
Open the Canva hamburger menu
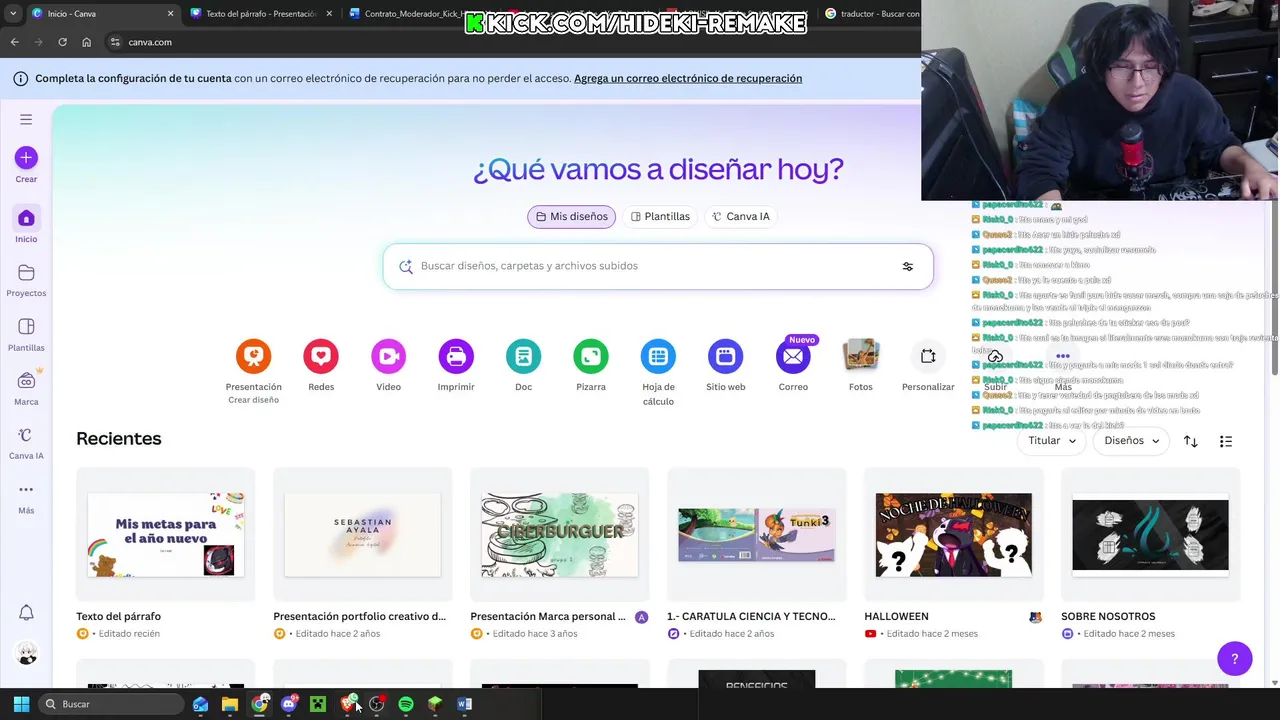pos(26,119)
